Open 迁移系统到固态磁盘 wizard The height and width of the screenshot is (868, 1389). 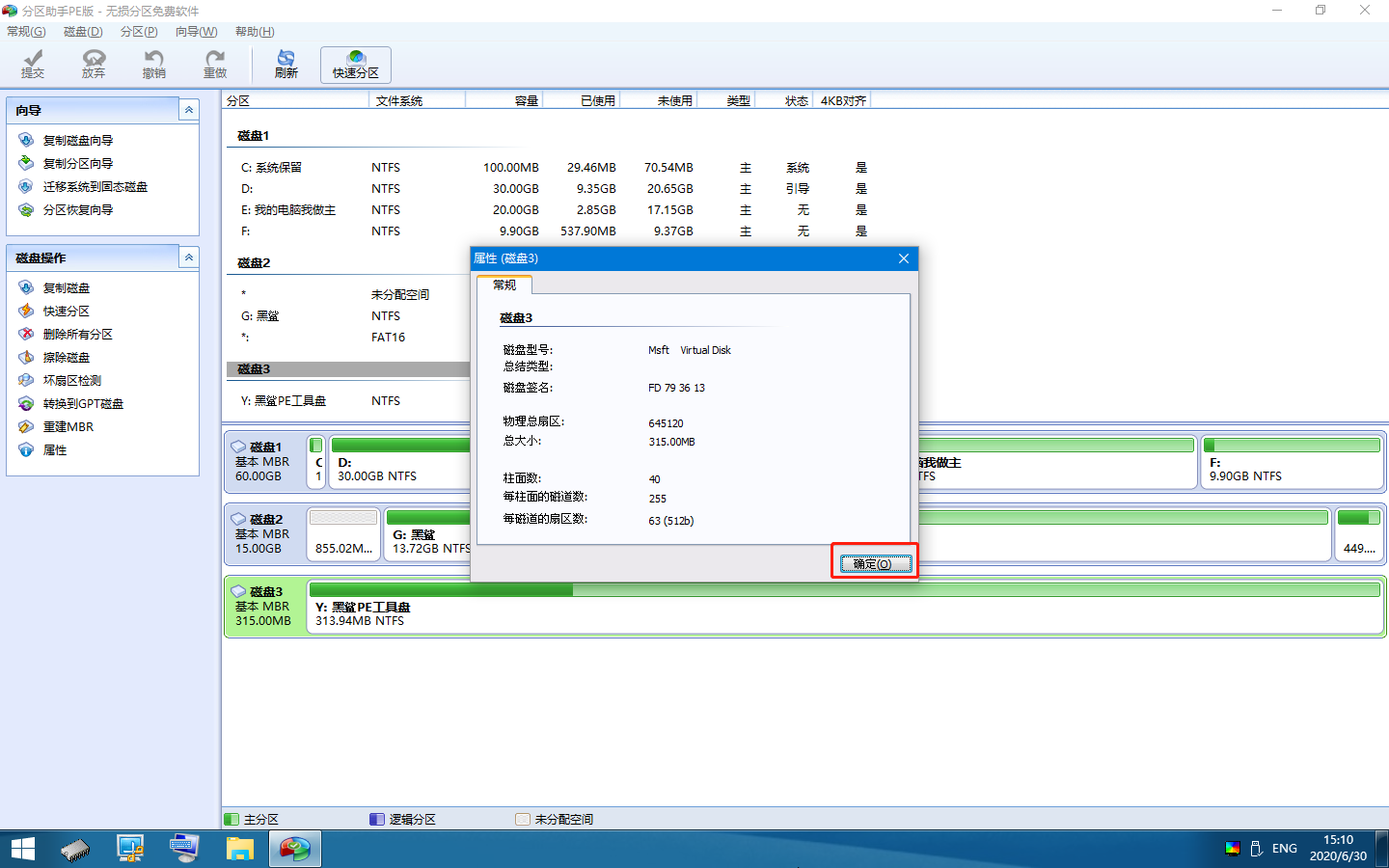coord(95,186)
